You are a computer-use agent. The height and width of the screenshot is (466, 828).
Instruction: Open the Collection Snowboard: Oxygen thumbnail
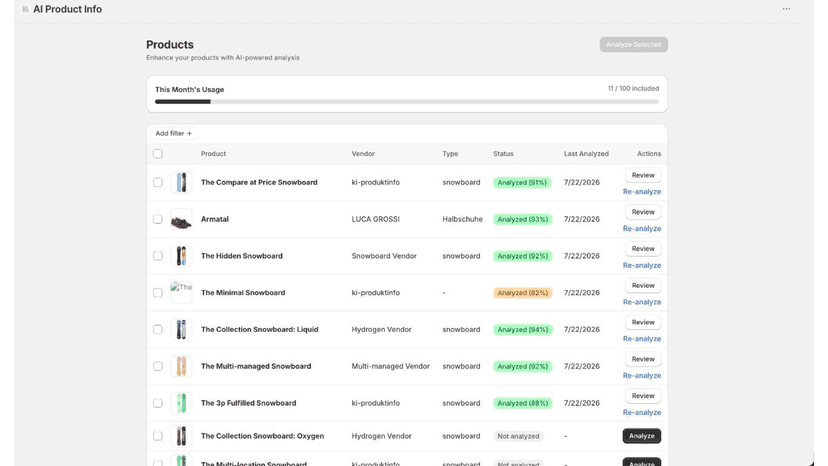181,436
